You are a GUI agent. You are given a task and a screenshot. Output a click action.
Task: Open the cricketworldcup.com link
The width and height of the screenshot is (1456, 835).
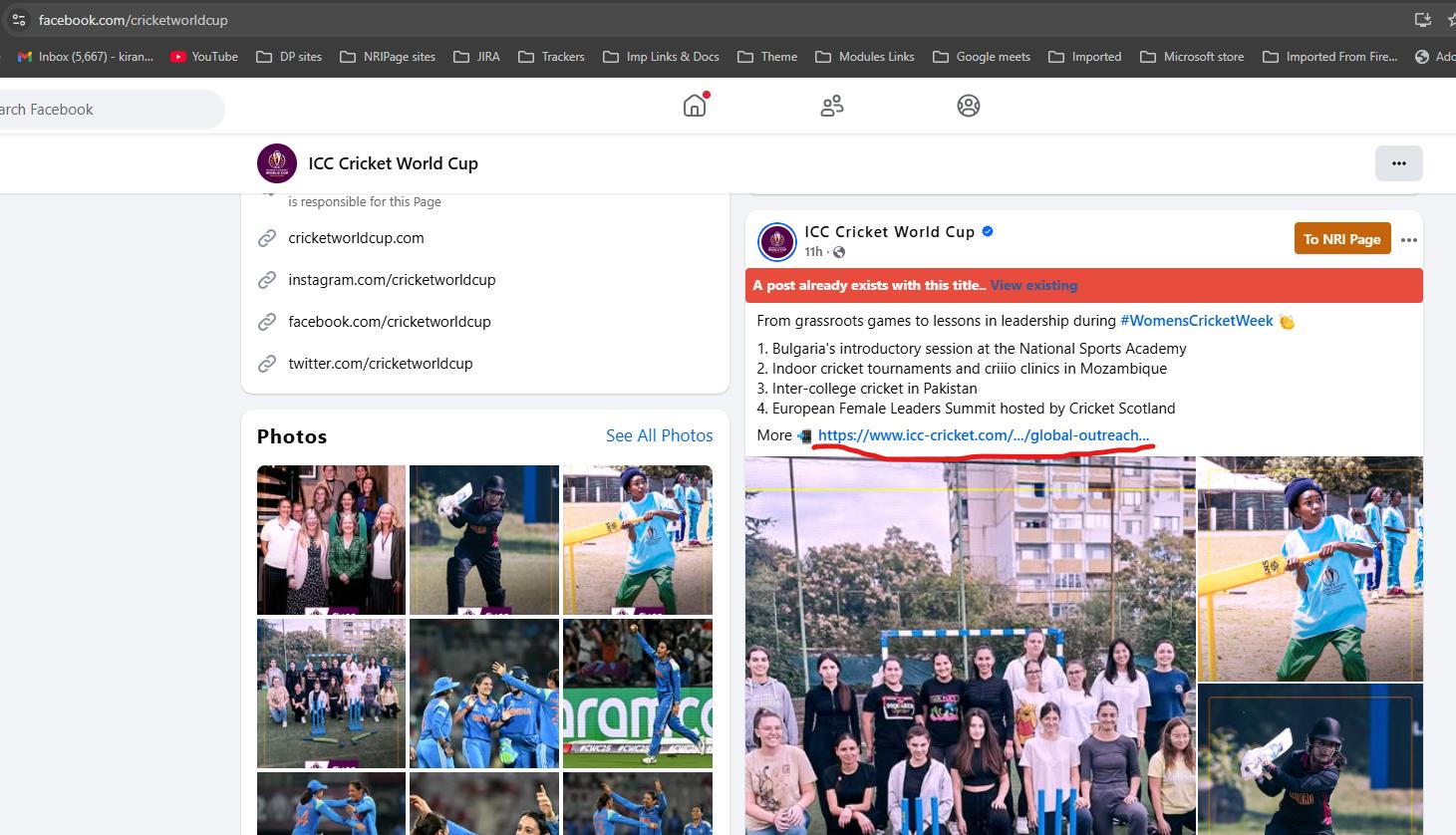click(x=356, y=238)
